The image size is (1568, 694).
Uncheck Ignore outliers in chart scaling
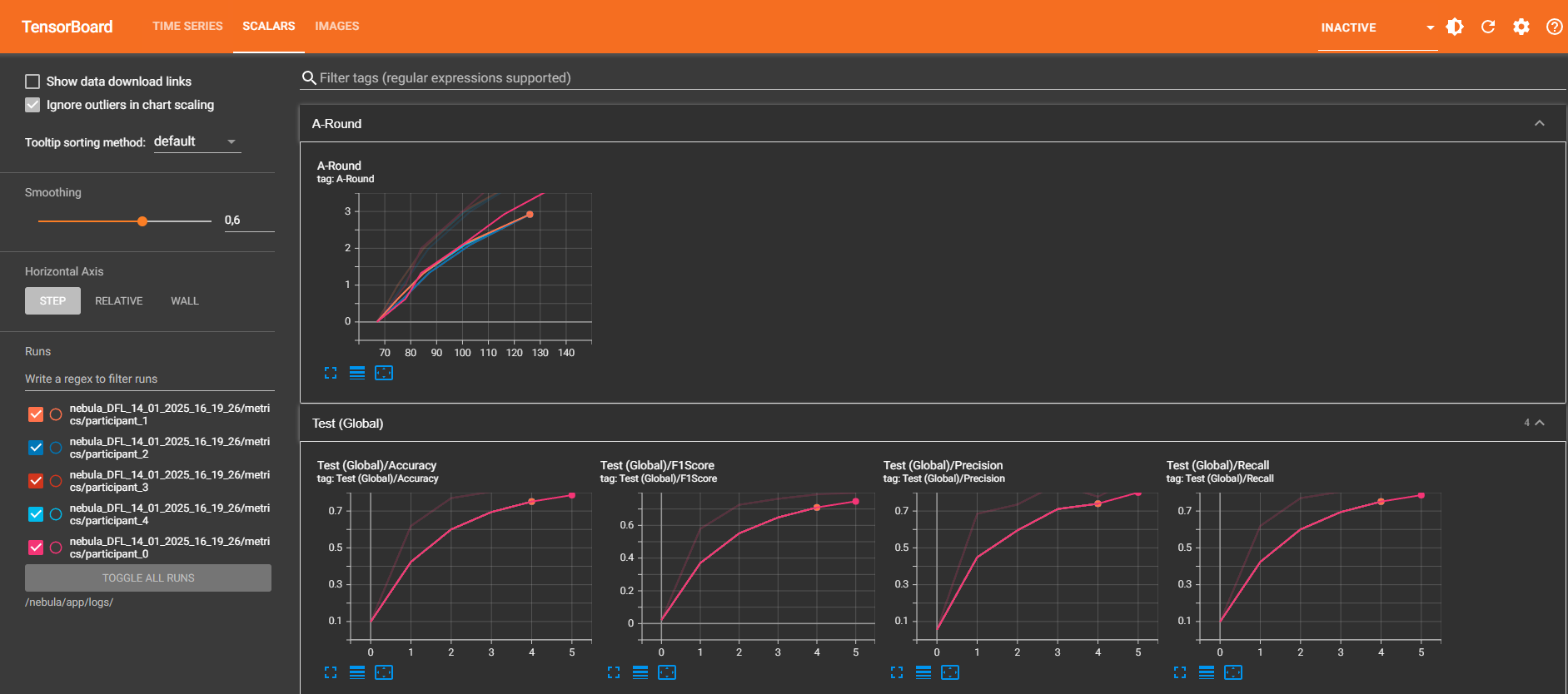tap(32, 105)
